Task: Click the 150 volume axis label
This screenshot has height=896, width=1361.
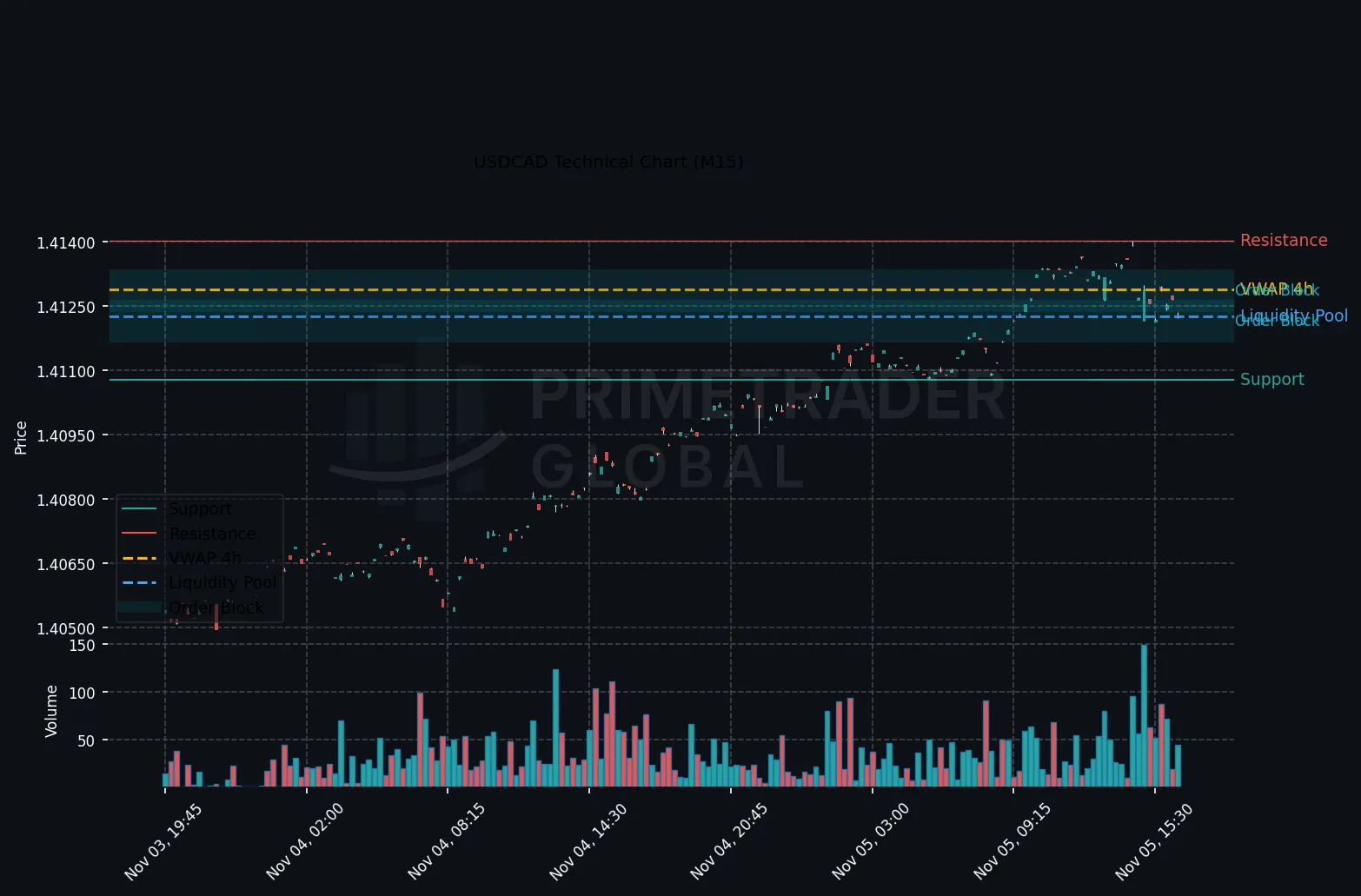Action: point(83,645)
